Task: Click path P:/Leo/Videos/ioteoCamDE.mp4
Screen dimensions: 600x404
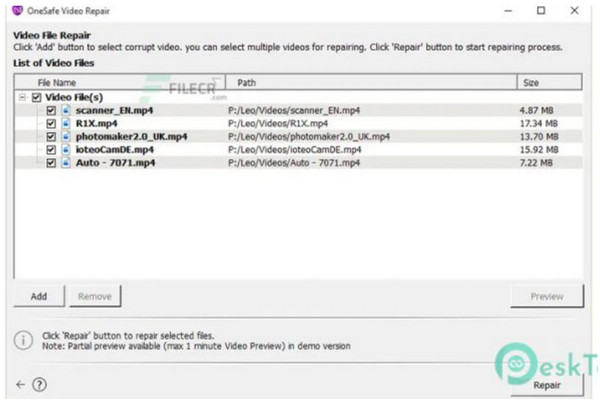Action: (x=295, y=150)
